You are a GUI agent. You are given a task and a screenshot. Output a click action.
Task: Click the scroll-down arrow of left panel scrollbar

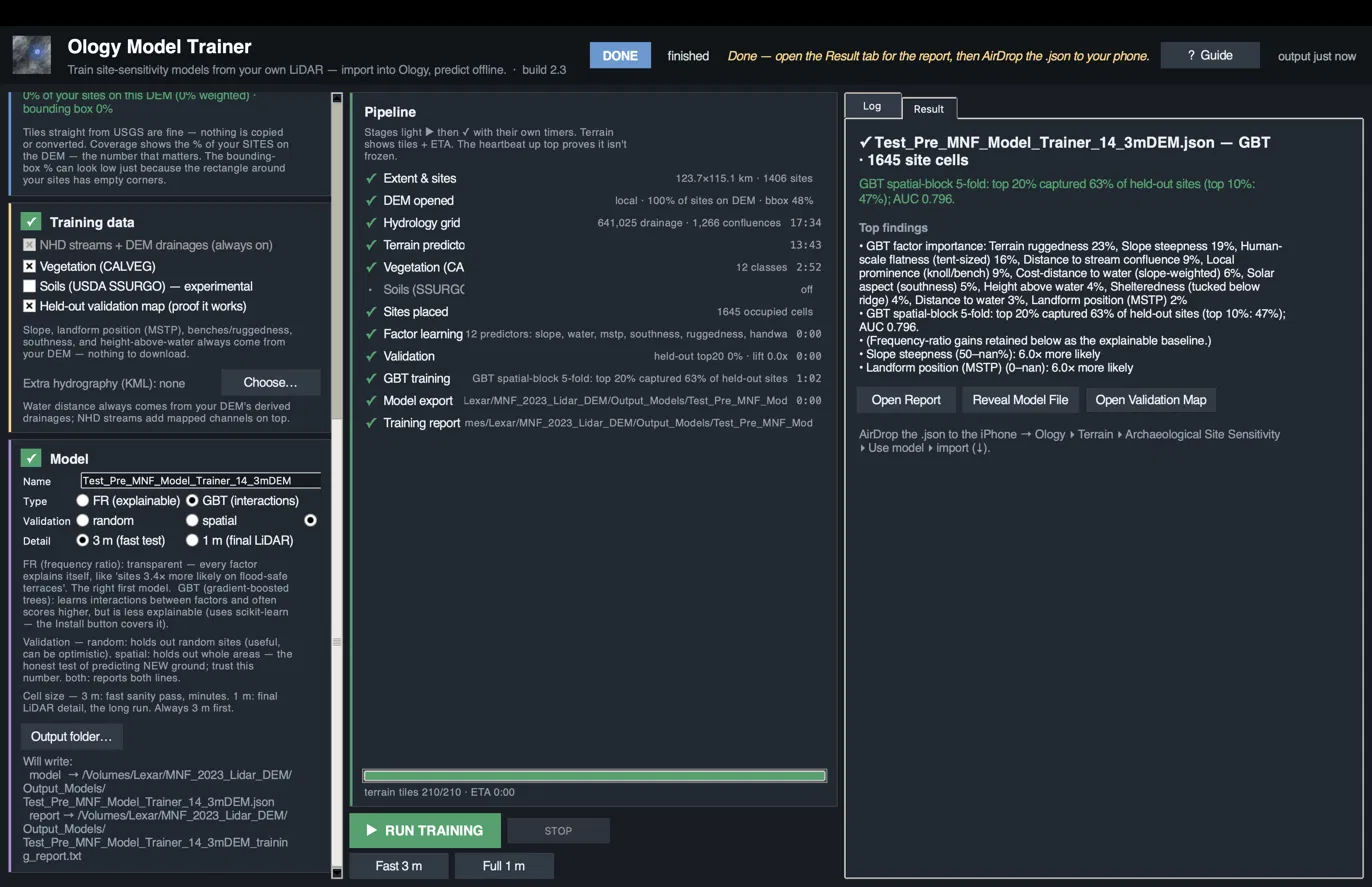pos(337,873)
